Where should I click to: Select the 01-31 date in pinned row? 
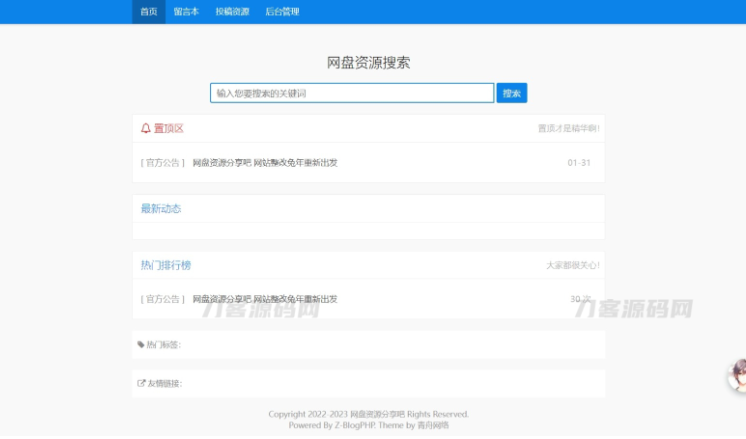(x=579, y=163)
